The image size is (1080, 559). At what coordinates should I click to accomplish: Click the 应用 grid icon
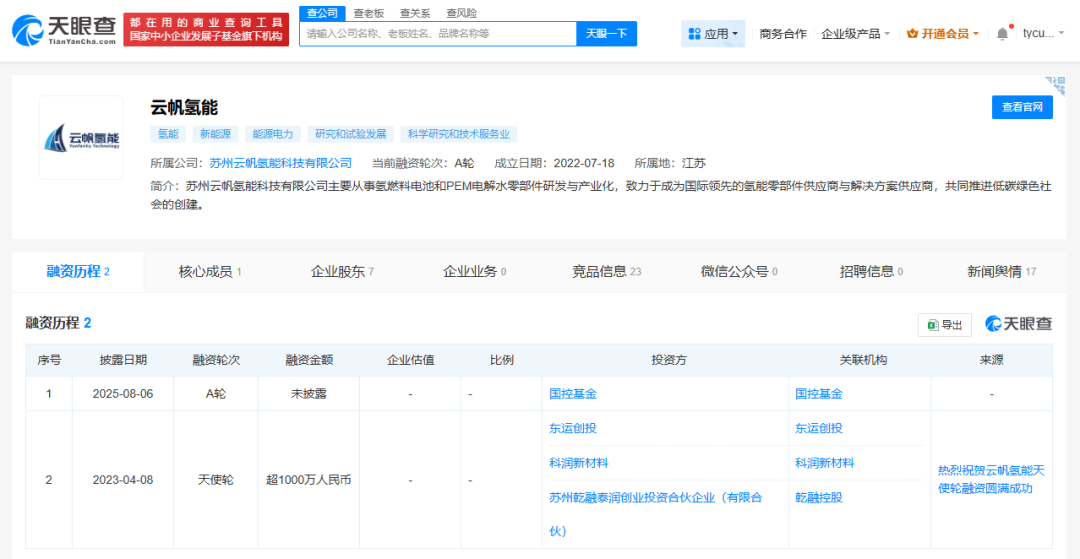(694, 34)
